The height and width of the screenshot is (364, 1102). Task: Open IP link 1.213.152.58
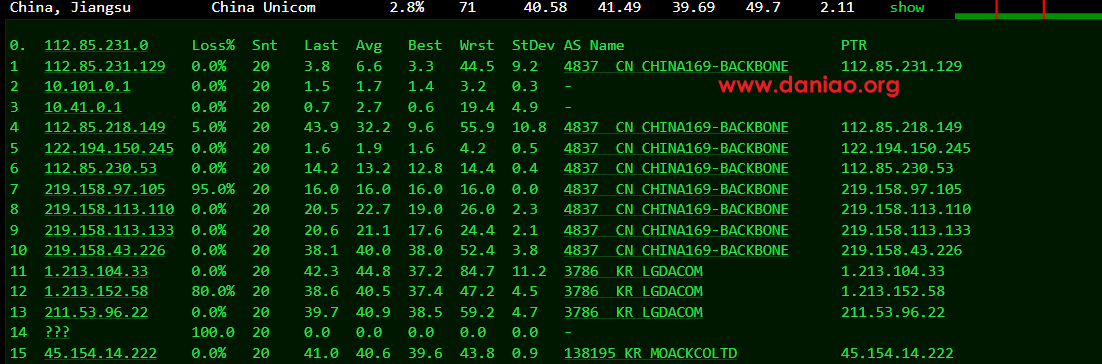(96, 291)
